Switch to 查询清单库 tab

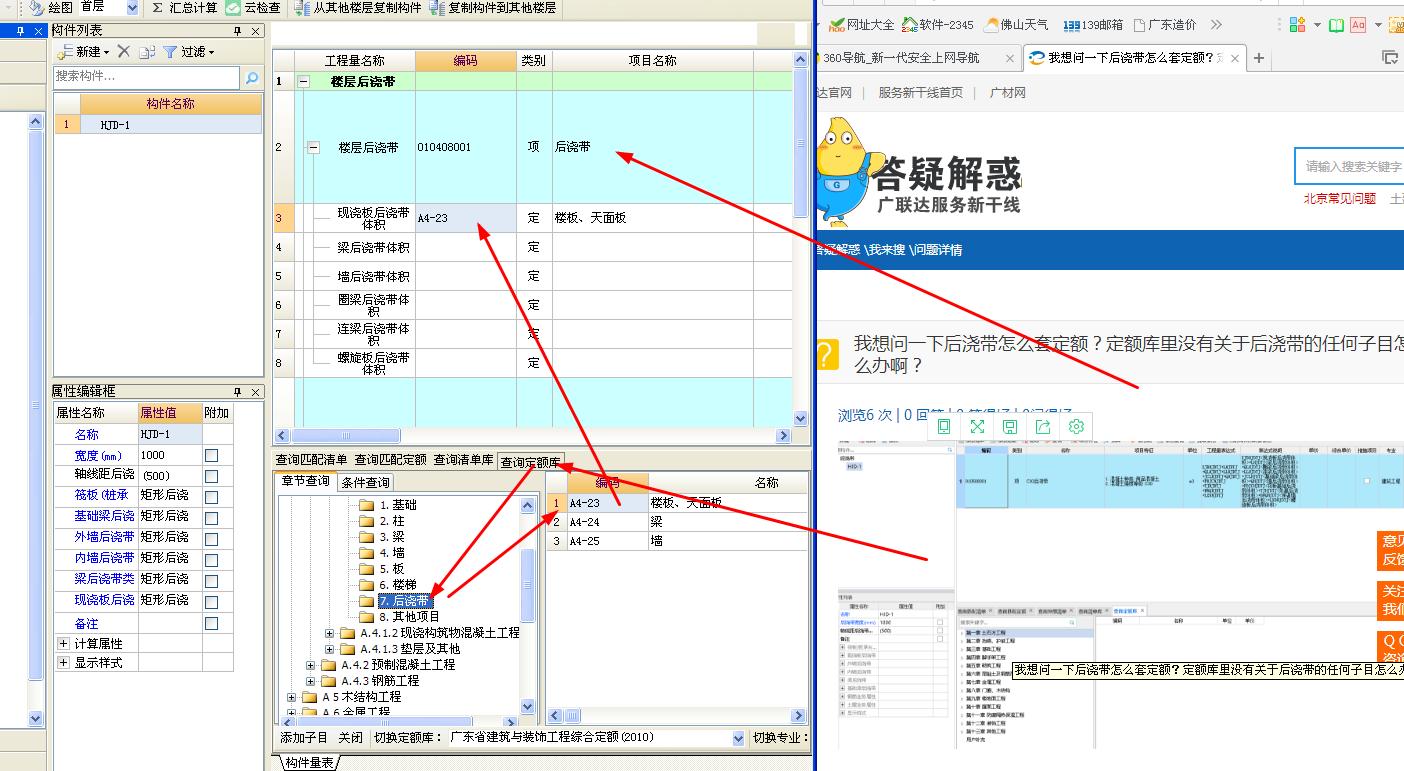click(463, 460)
